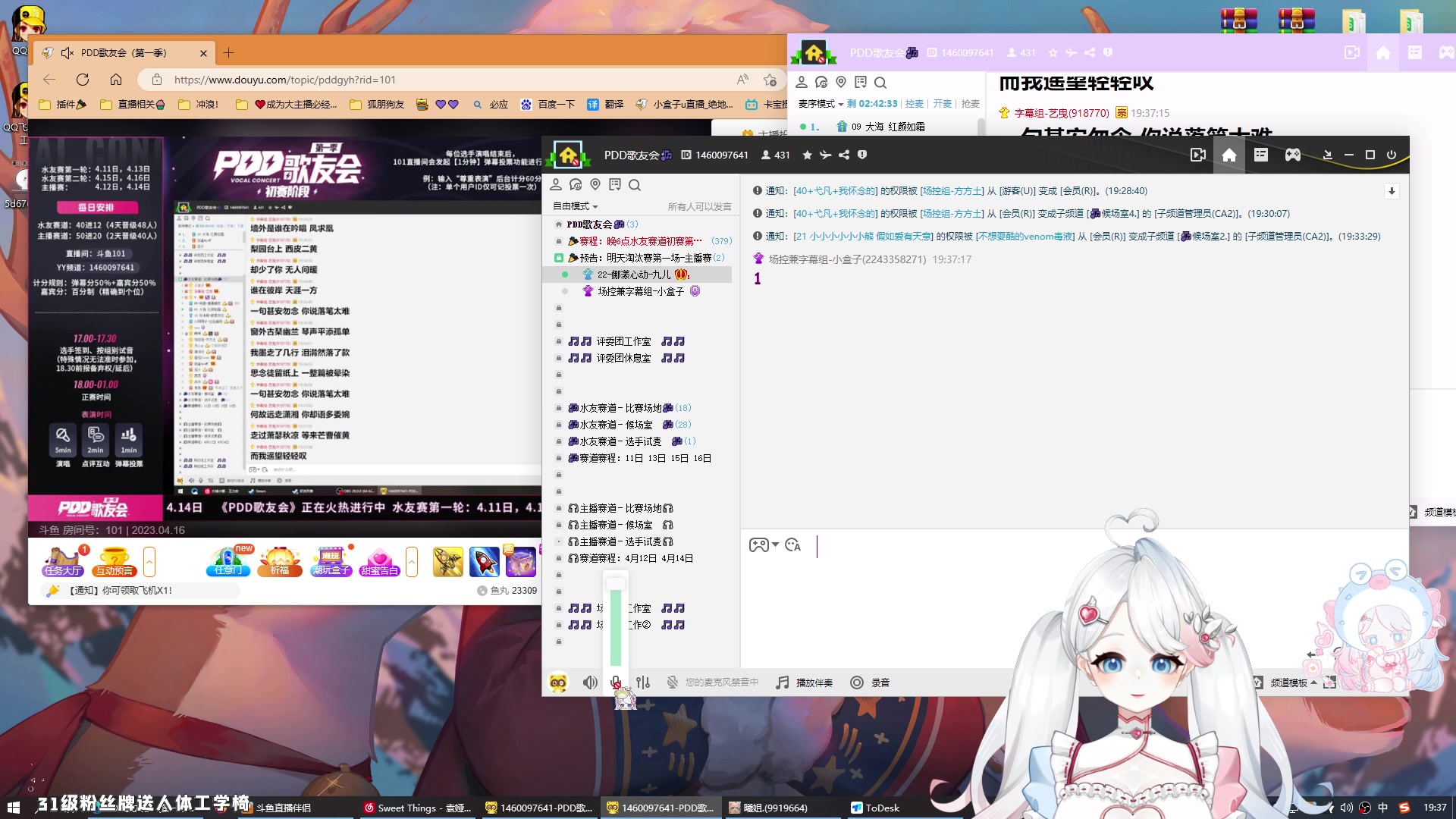This screenshot has width=1456, height=819.
Task: Click the location pin icon in YY panel
Action: pyautogui.click(x=595, y=184)
